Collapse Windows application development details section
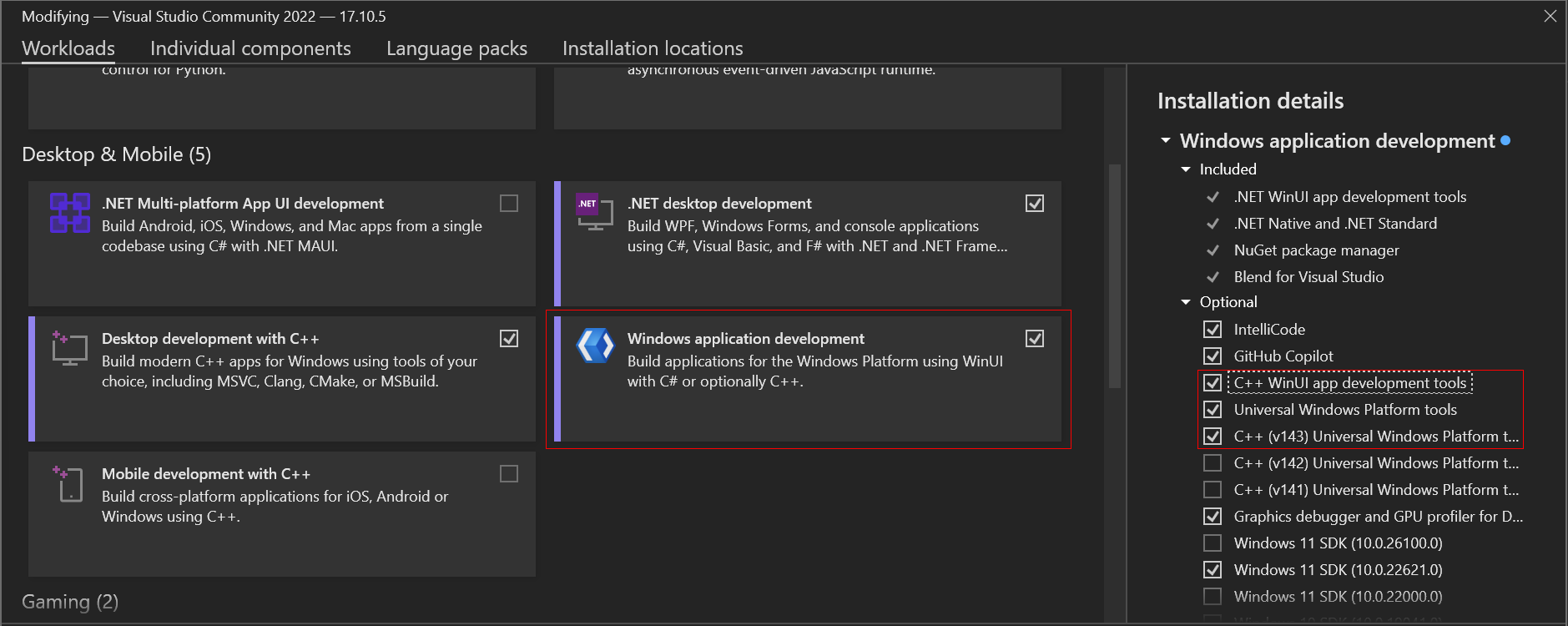The image size is (1568, 626). [1166, 141]
